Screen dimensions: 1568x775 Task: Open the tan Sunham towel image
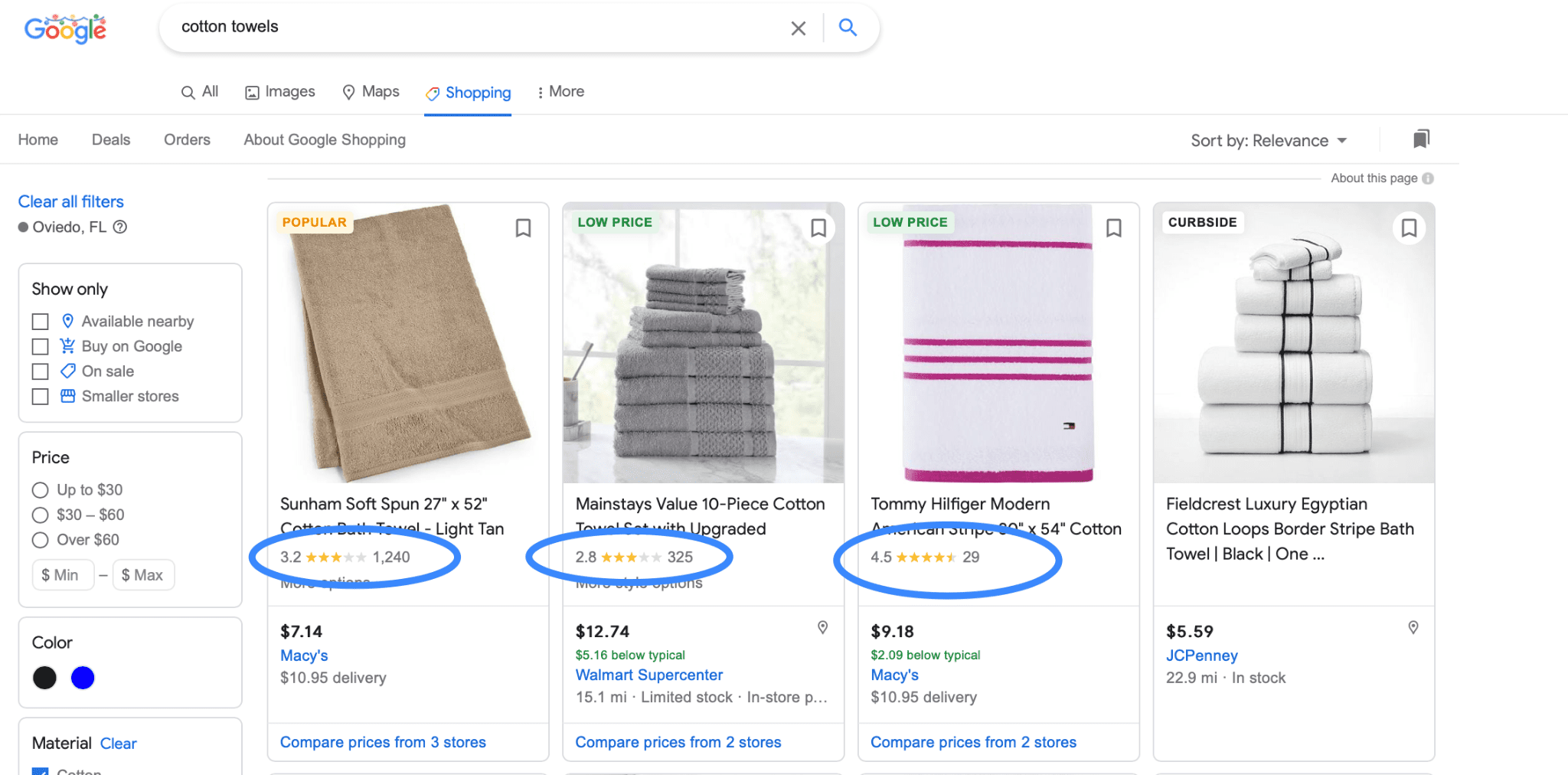pos(408,343)
